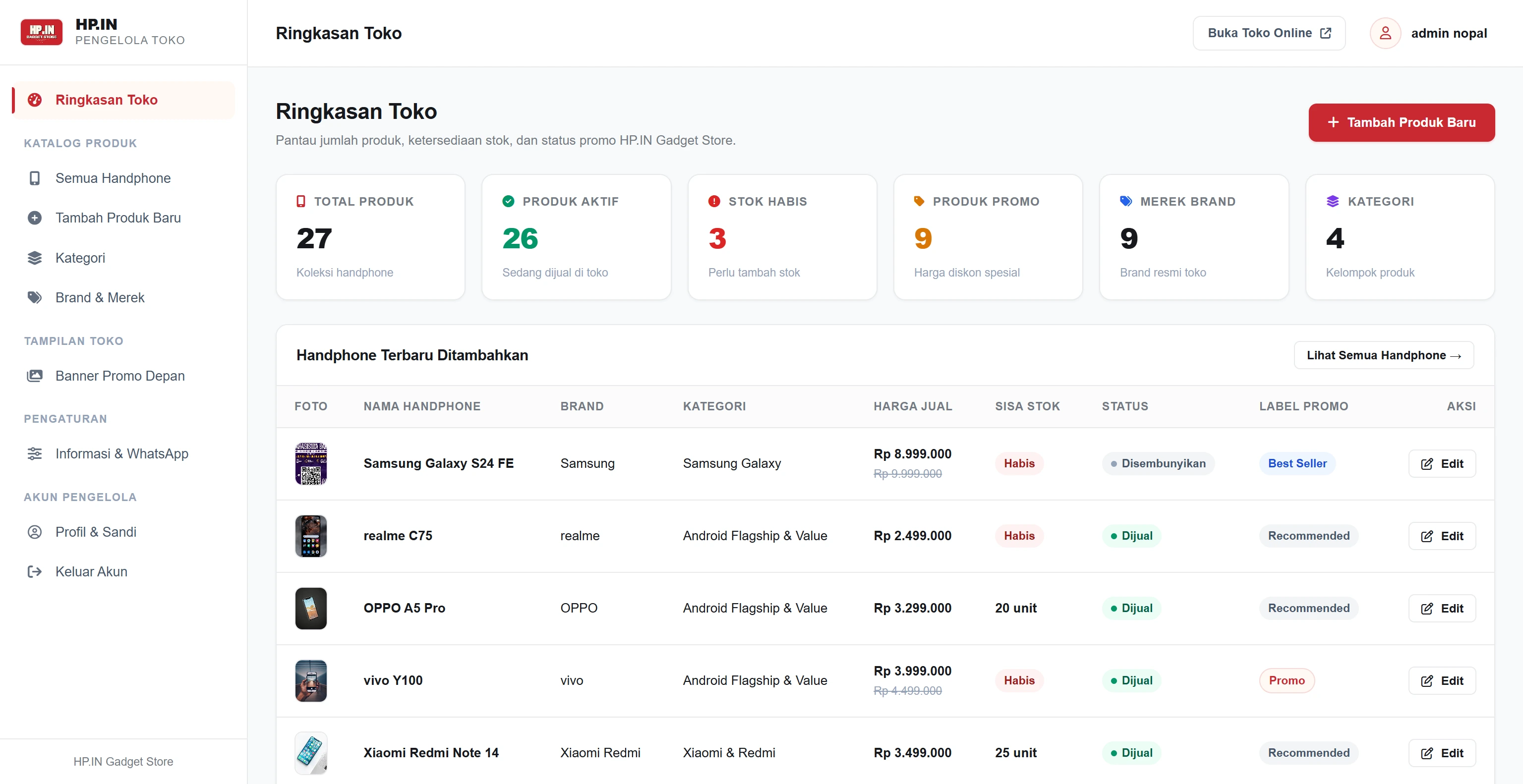
Task: Click the Merek Brand card showing 9
Action: click(1194, 237)
